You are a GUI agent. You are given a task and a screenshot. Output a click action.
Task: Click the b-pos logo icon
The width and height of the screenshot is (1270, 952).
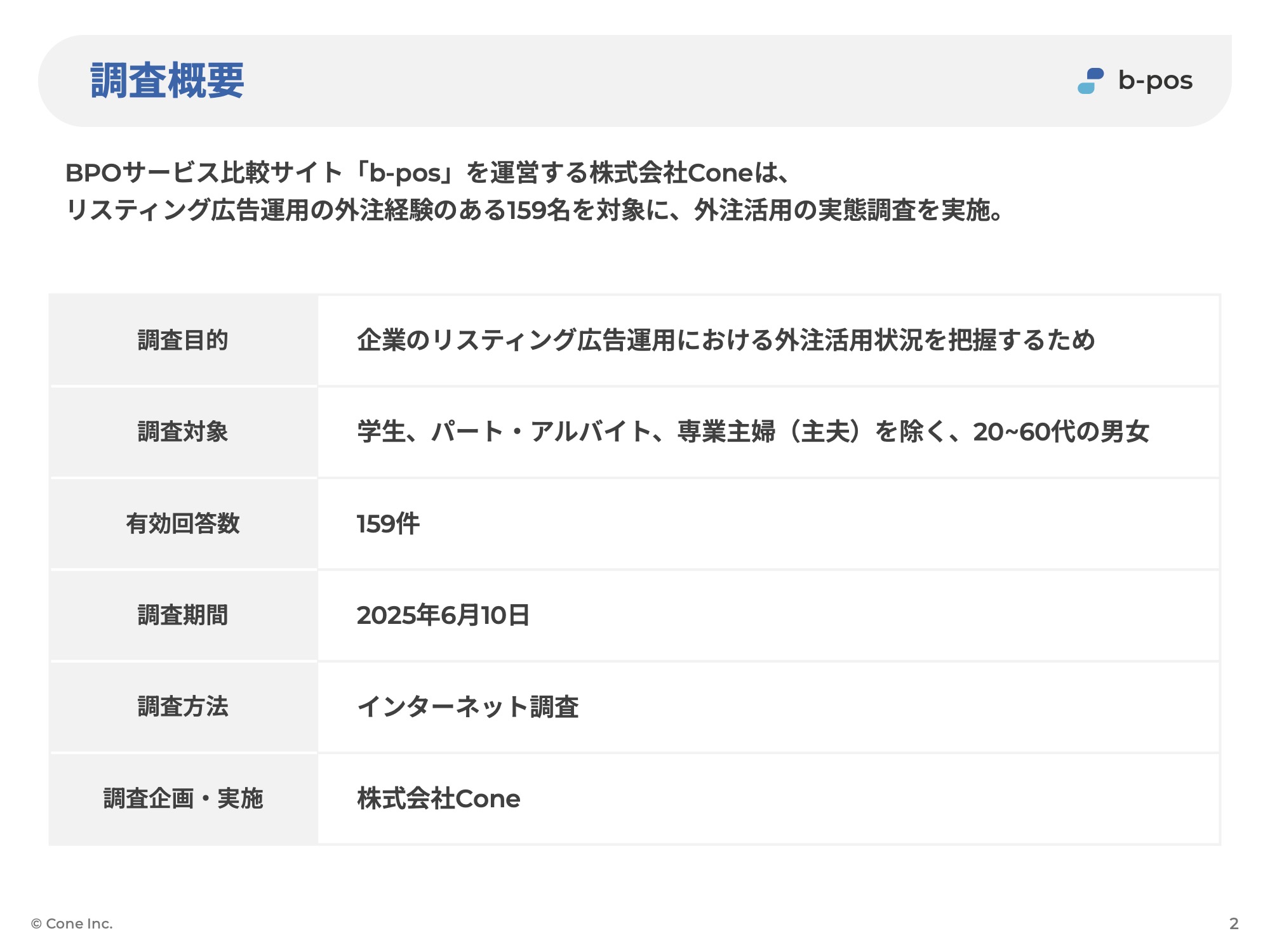point(1090,81)
